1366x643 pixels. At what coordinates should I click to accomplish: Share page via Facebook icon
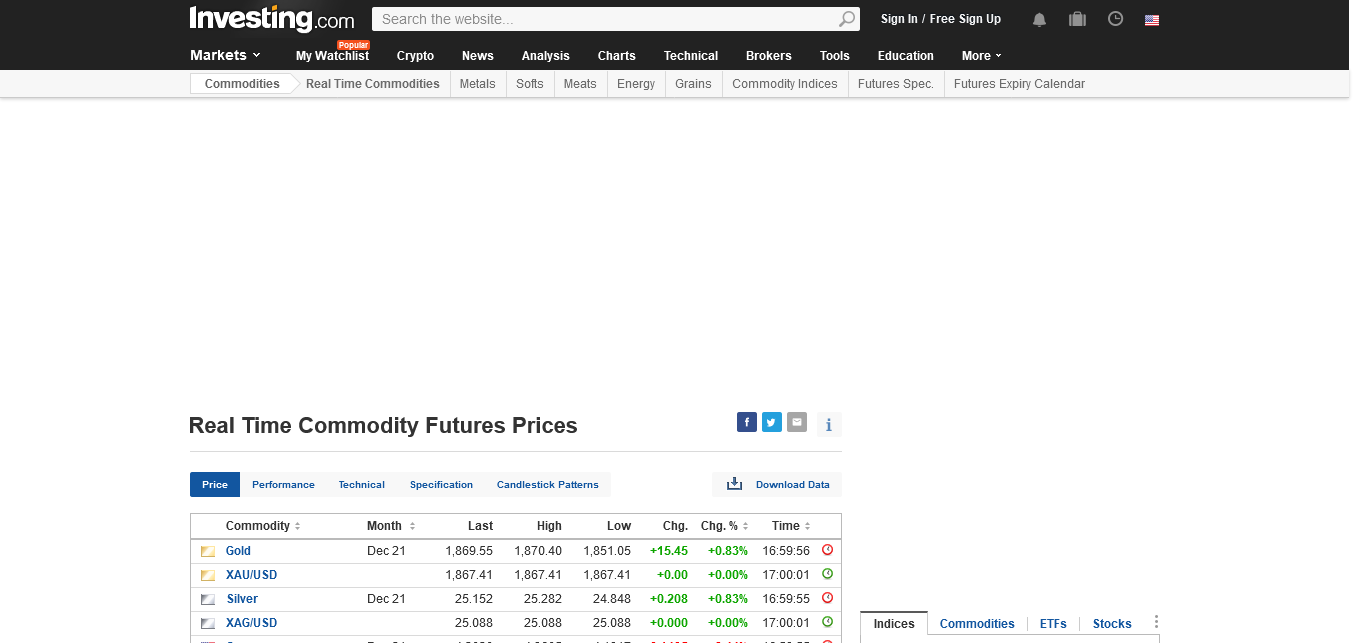746,422
